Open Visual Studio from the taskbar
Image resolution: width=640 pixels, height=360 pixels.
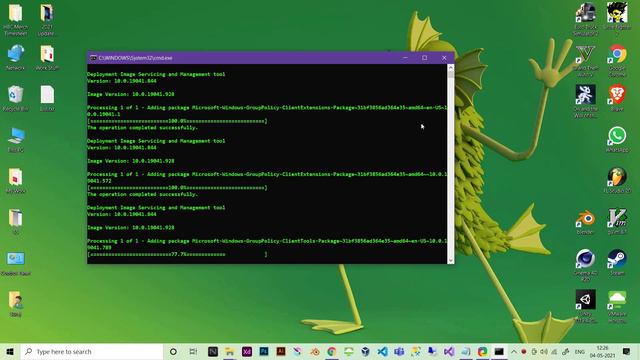[x=449, y=351]
